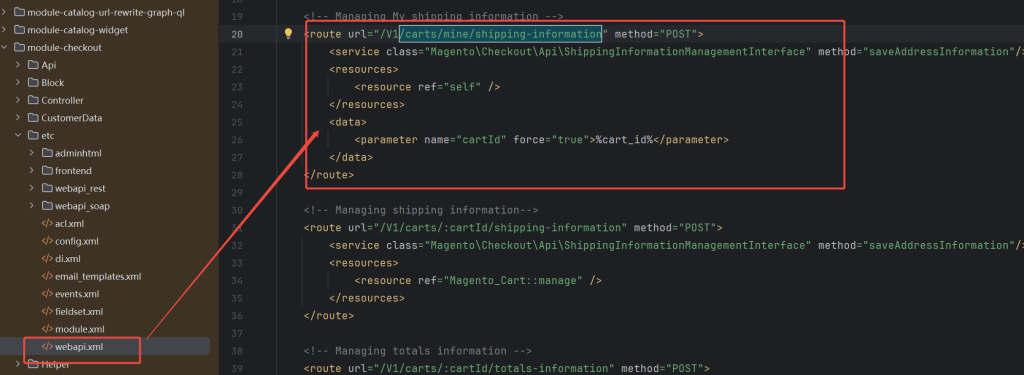Image resolution: width=1024 pixels, height=375 pixels.
Task: Click the "self" resource ref value
Action: 463,87
